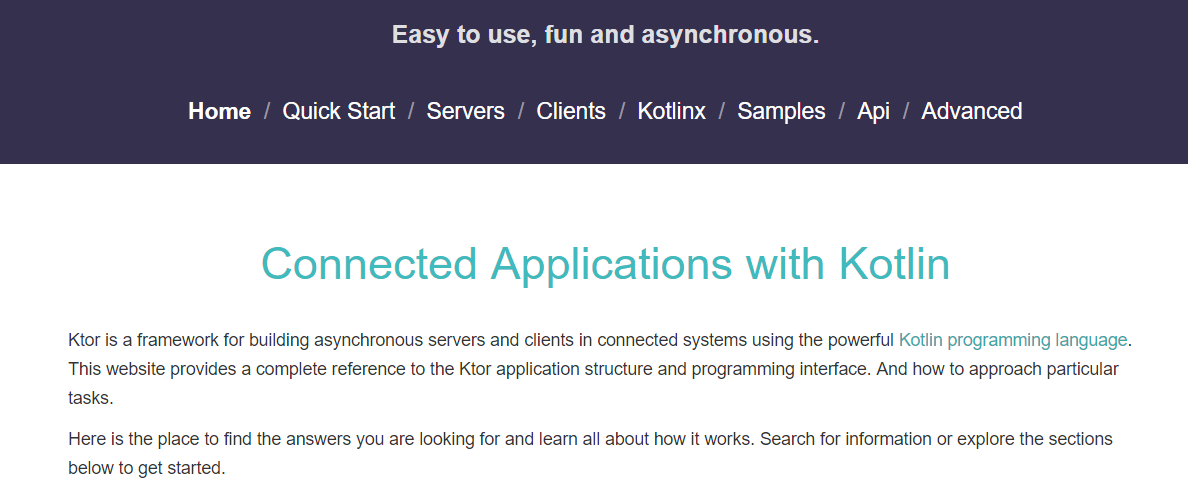Image resolution: width=1188 pixels, height=489 pixels.
Task: Select the Advanced navigation item
Action: pyautogui.click(x=971, y=111)
